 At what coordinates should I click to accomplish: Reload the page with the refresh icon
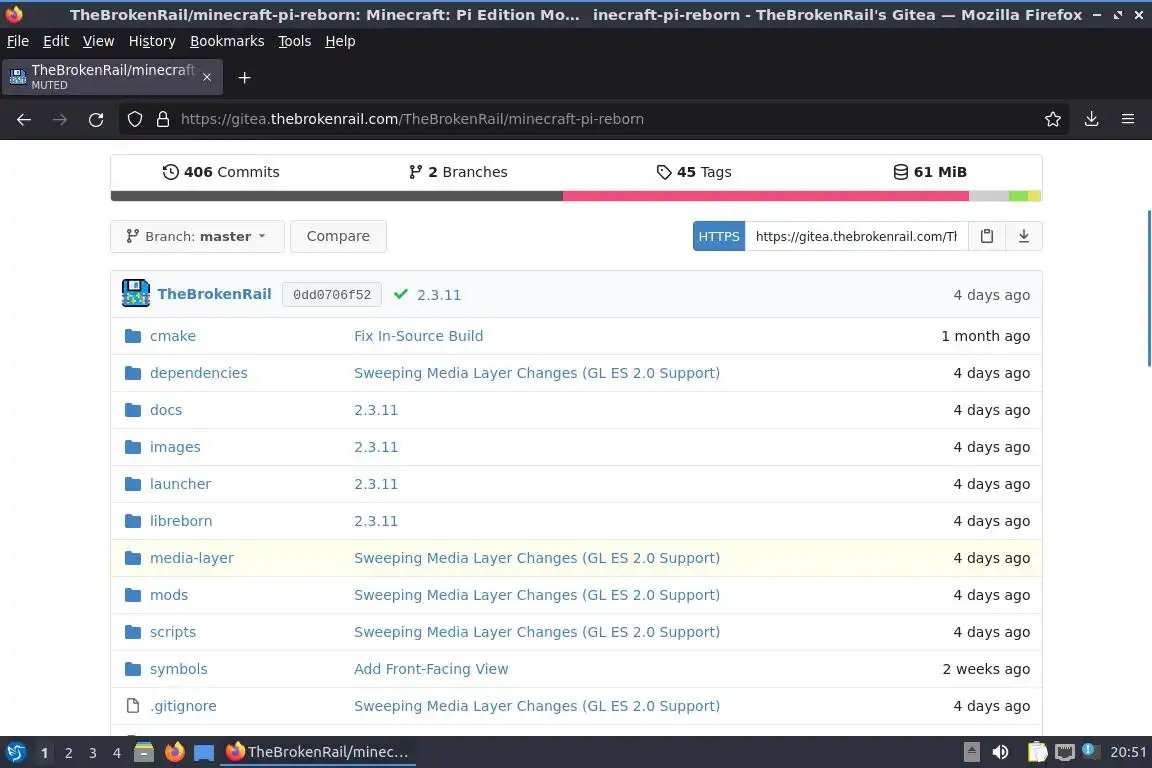point(96,119)
